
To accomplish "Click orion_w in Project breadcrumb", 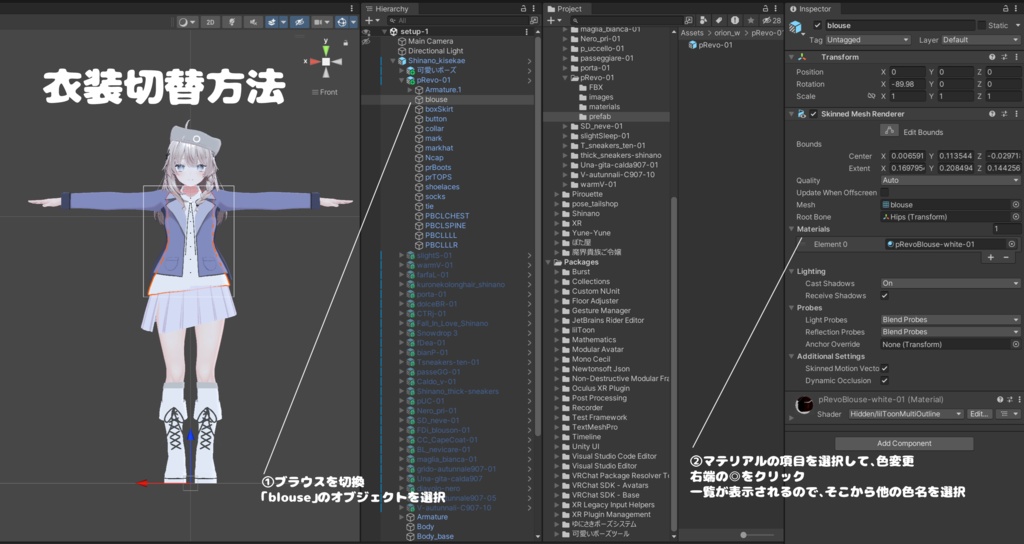I will pos(727,33).
